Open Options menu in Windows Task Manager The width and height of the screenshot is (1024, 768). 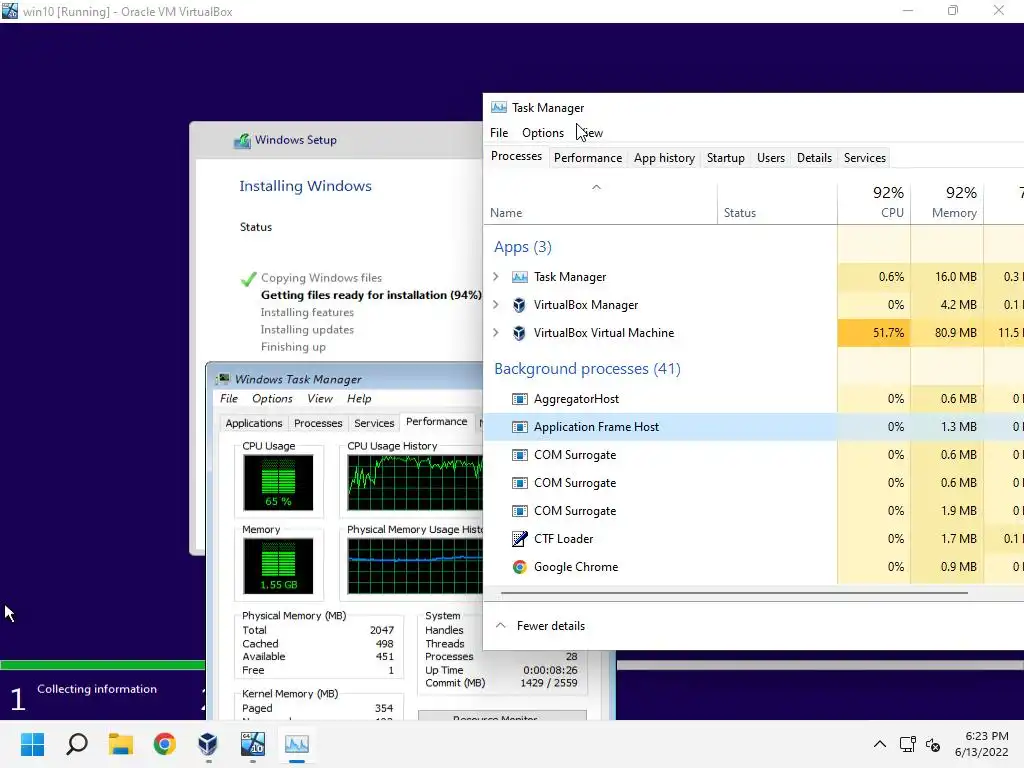click(x=272, y=398)
